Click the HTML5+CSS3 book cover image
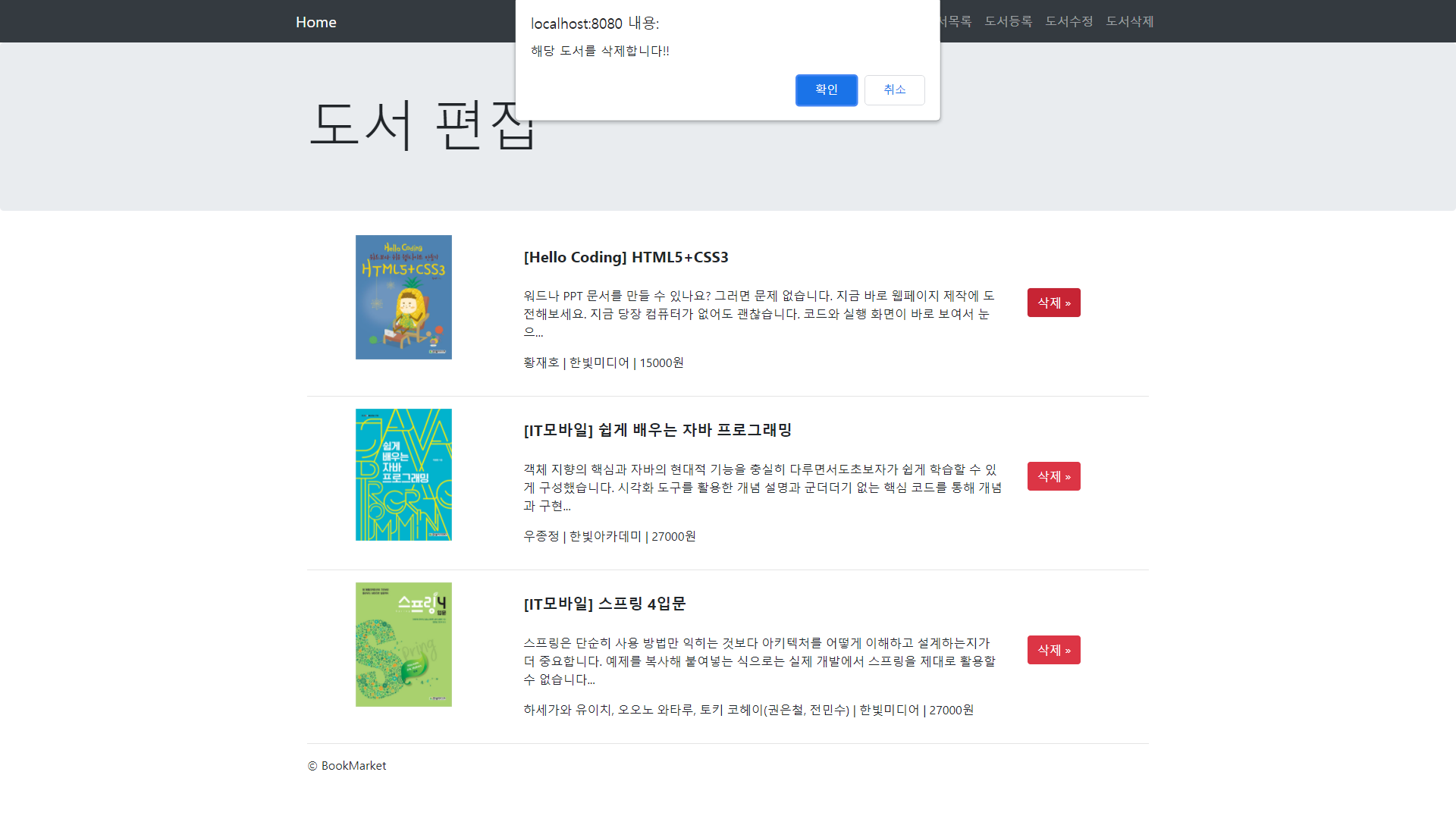The image size is (1456, 819). click(x=403, y=297)
